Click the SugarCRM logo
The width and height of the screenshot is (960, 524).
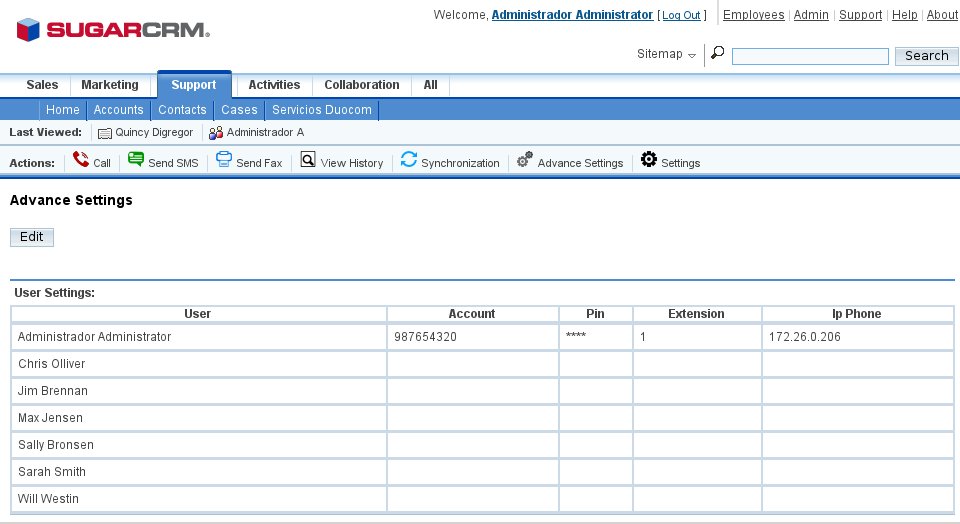click(x=113, y=30)
